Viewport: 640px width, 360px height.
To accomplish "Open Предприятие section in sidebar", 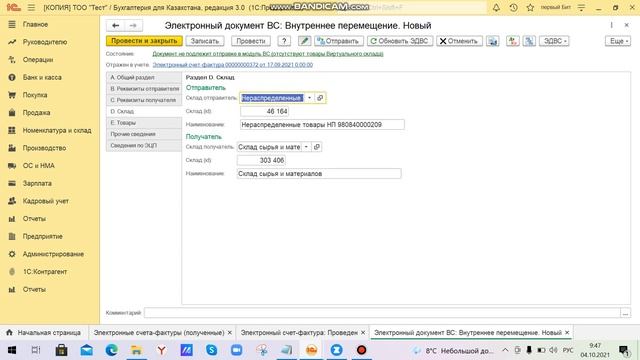I will click(42, 236).
